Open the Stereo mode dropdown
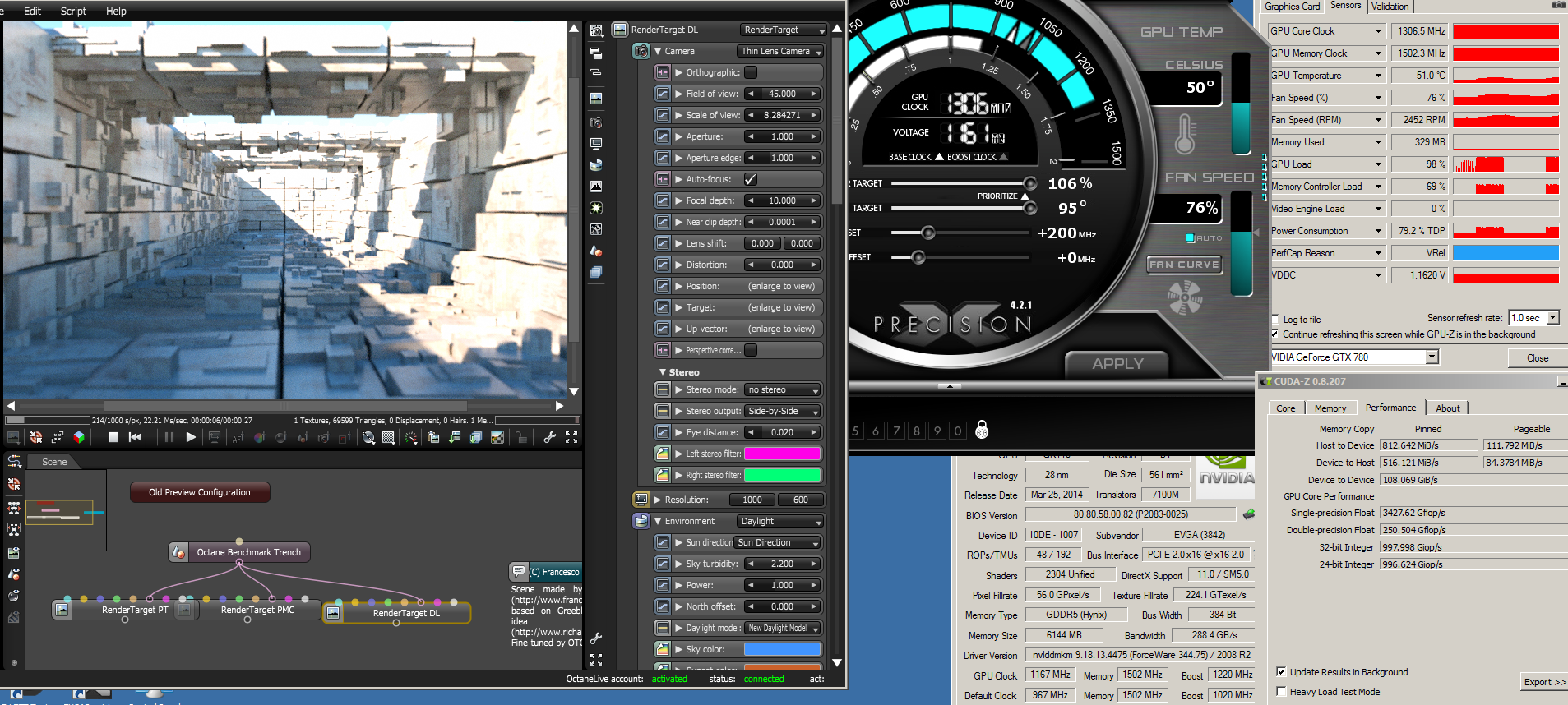 point(784,389)
